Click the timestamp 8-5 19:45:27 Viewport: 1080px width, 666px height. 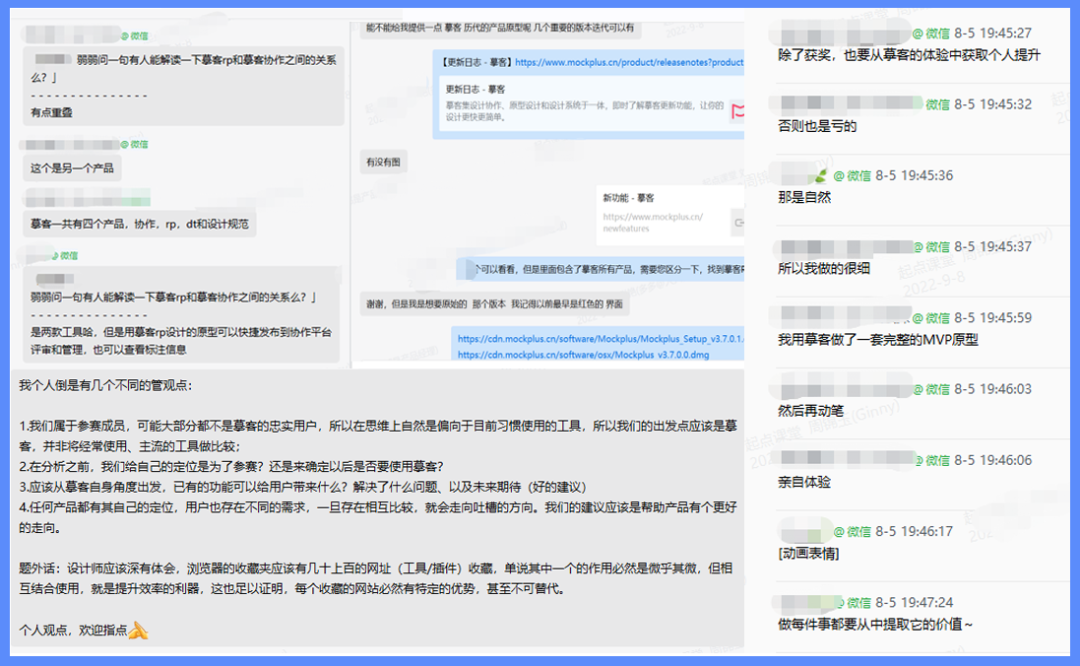click(x=993, y=33)
